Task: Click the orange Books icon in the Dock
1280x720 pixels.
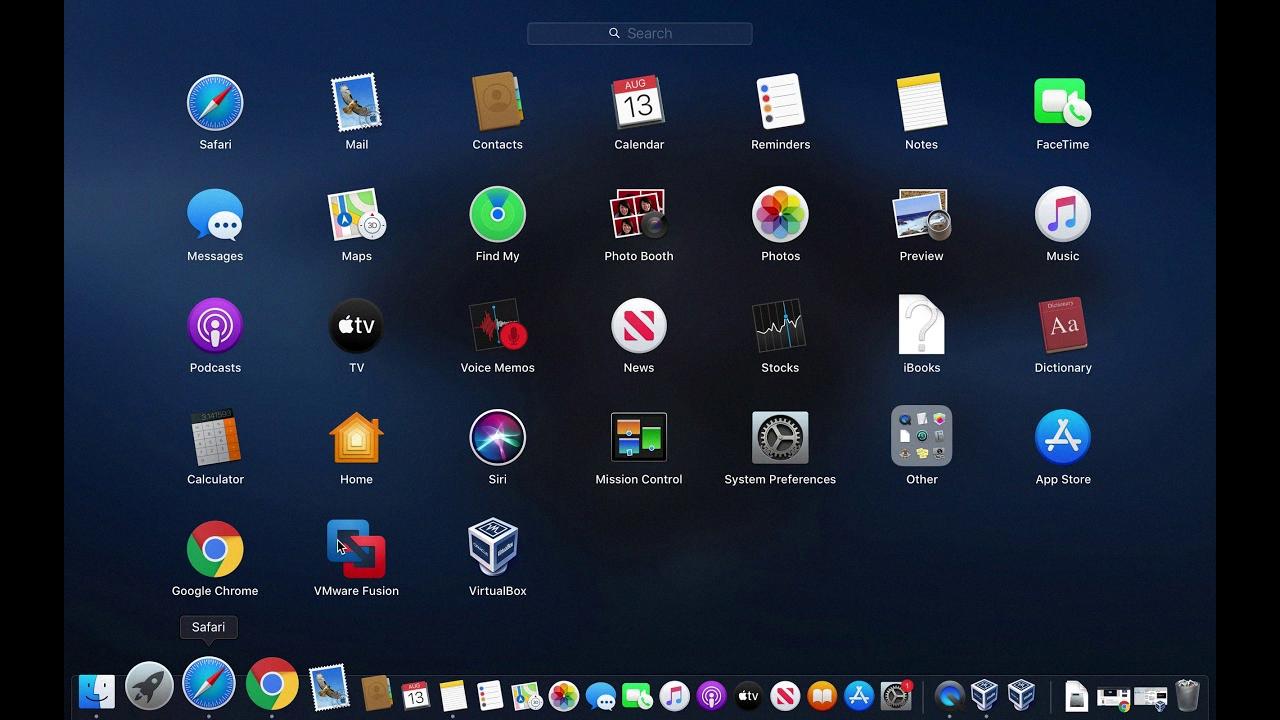Action: point(822,695)
